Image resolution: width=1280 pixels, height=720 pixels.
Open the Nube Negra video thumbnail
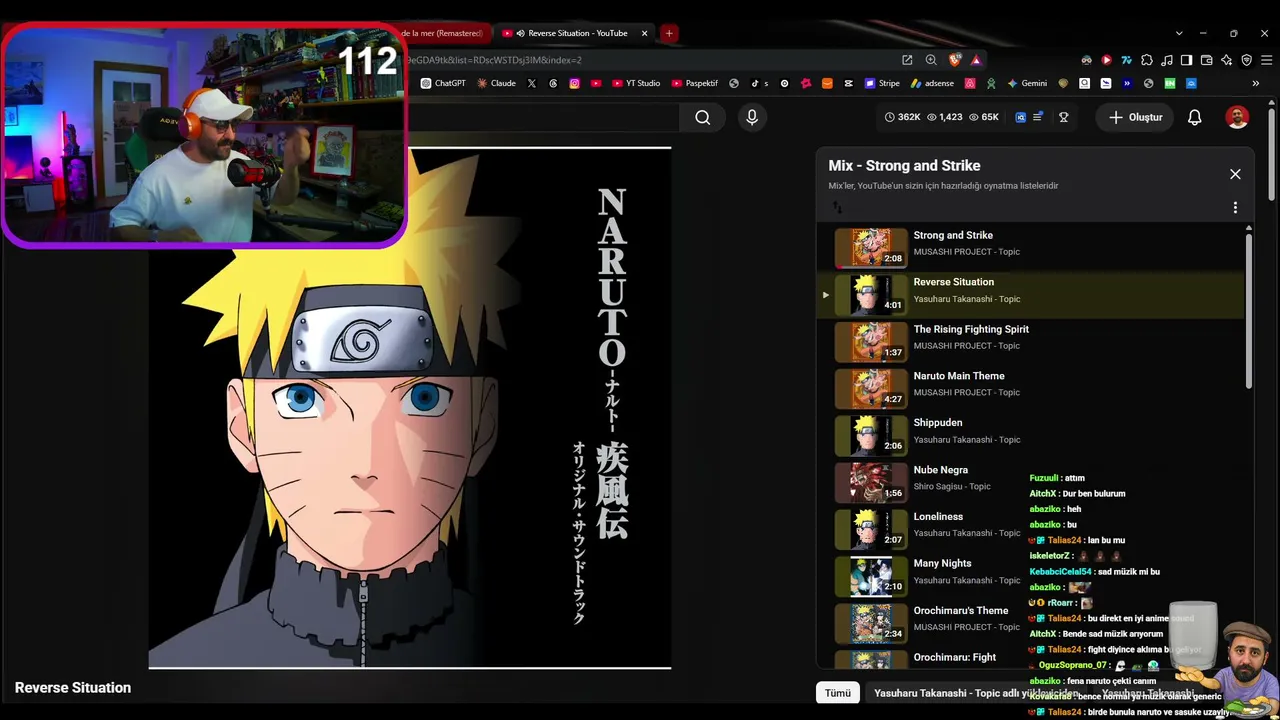871,482
